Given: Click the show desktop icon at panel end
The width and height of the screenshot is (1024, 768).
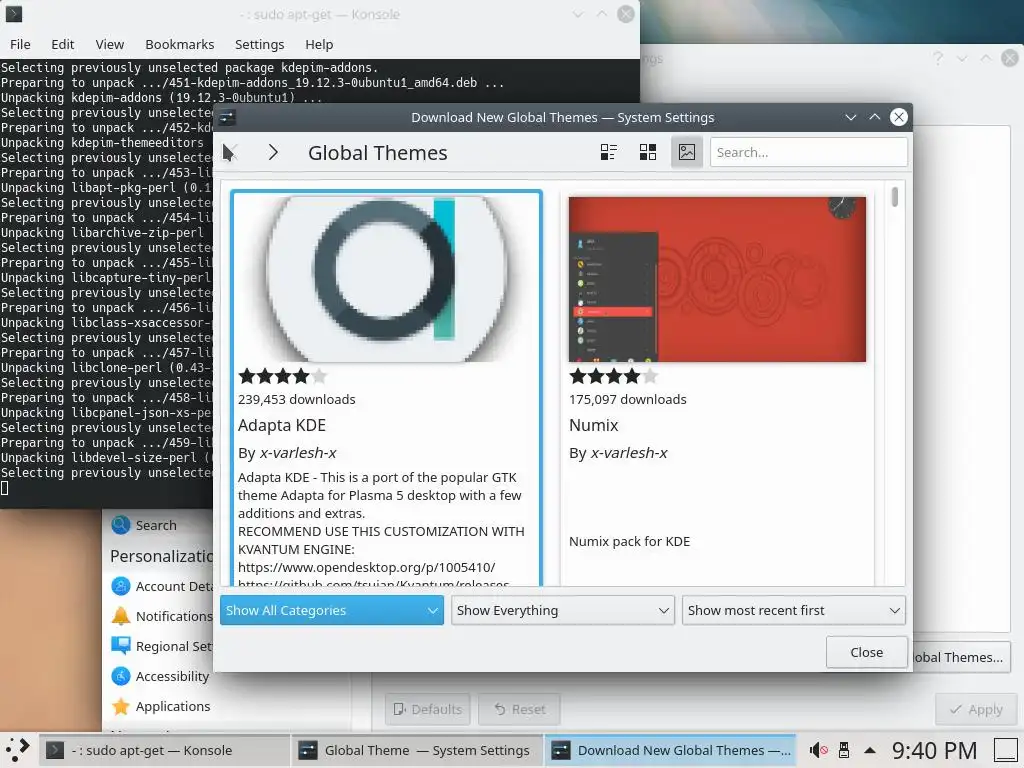Looking at the screenshot, I should point(1006,750).
